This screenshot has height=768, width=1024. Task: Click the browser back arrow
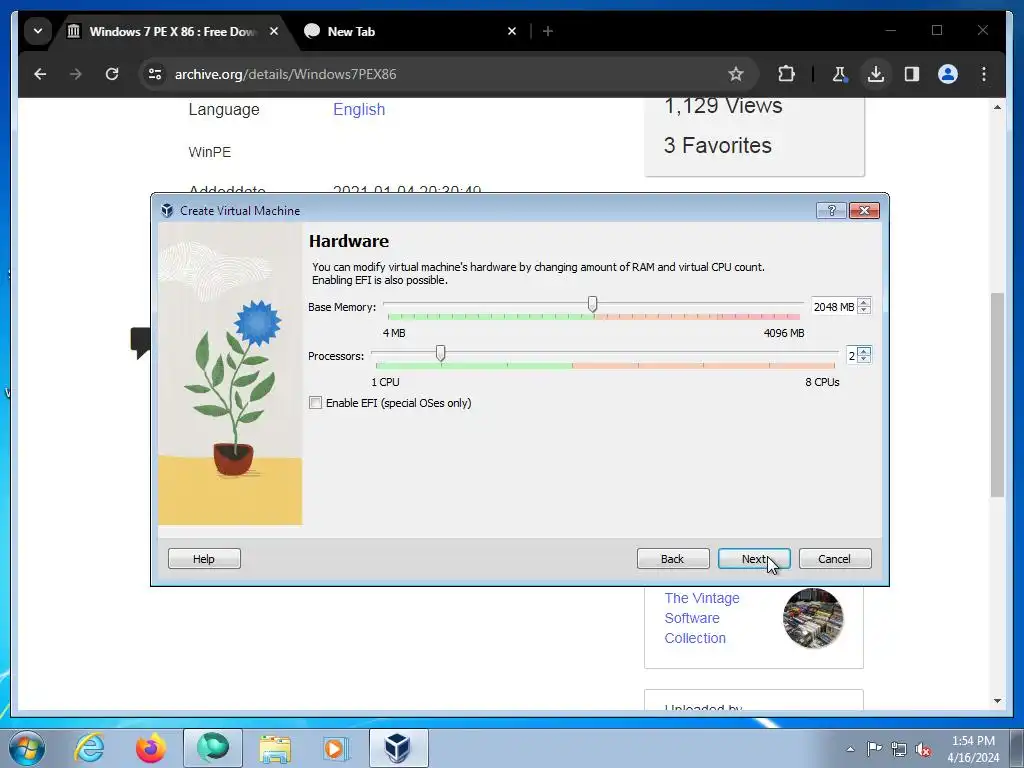[40, 74]
